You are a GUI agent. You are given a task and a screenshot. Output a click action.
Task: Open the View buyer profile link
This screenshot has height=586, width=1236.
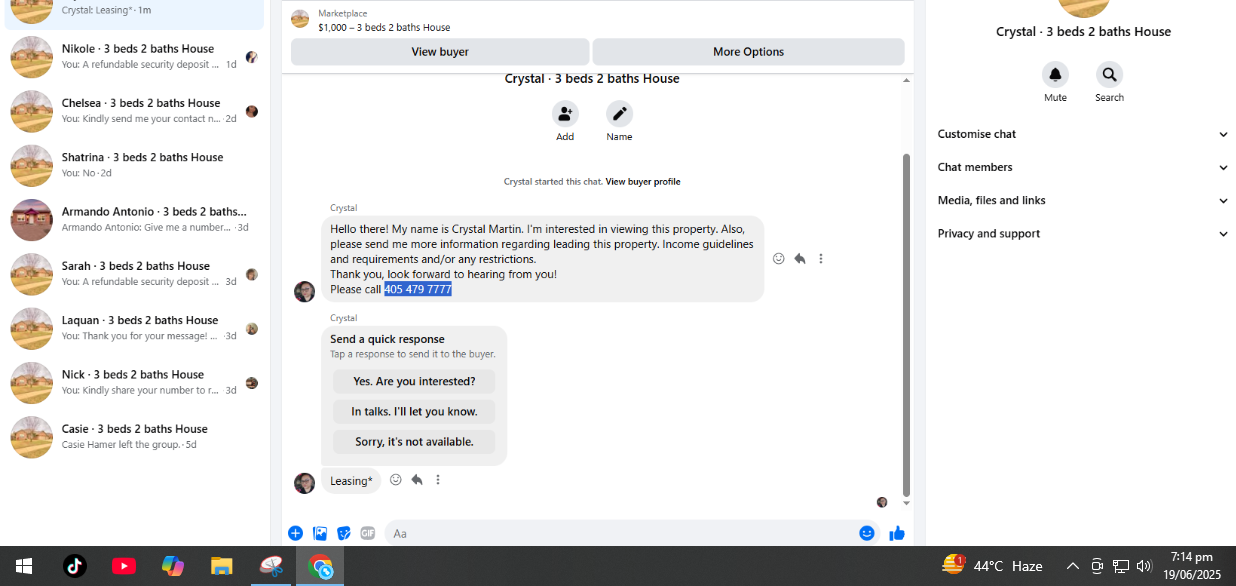(x=643, y=182)
